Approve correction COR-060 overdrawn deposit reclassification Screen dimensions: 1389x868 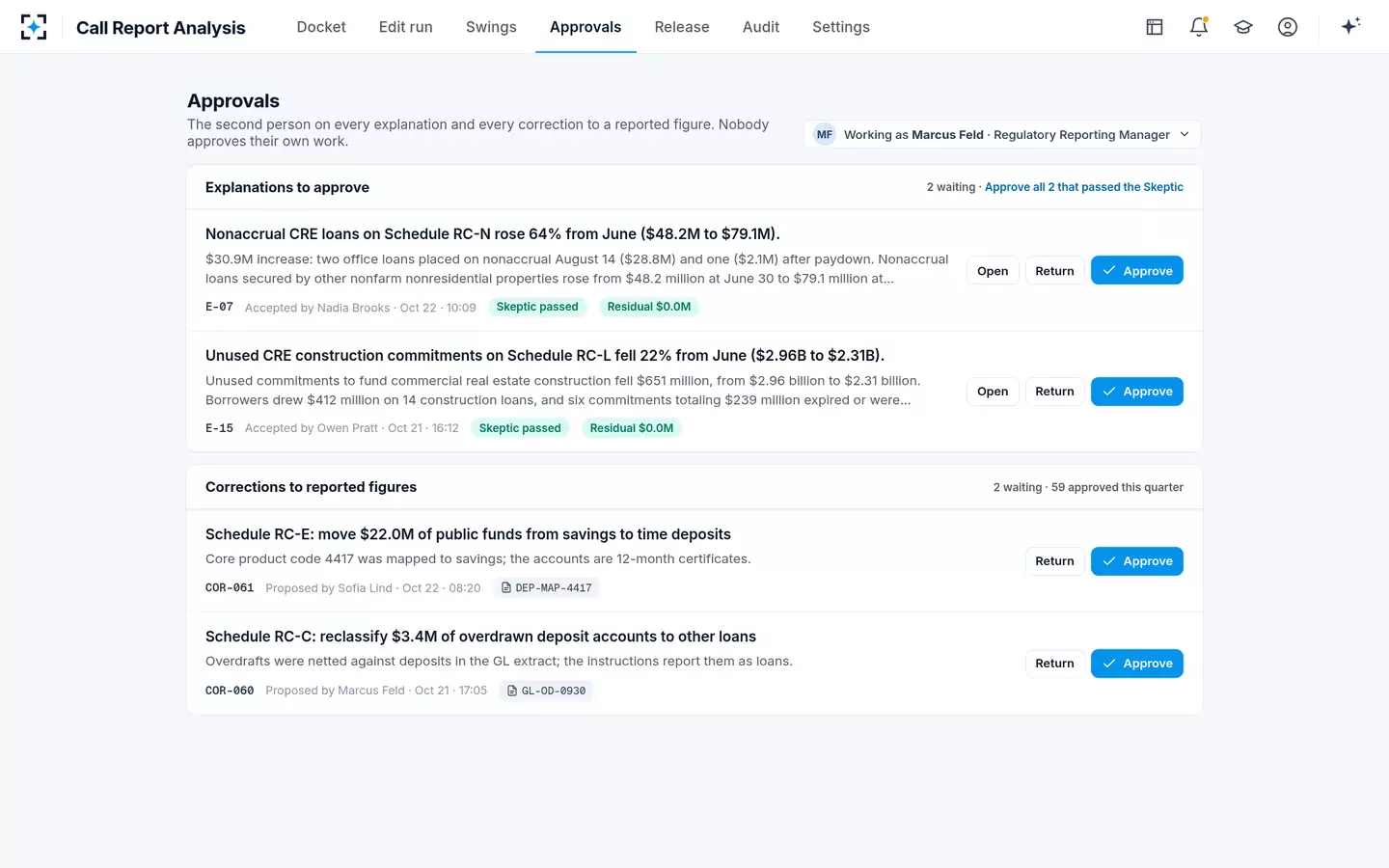(1137, 664)
